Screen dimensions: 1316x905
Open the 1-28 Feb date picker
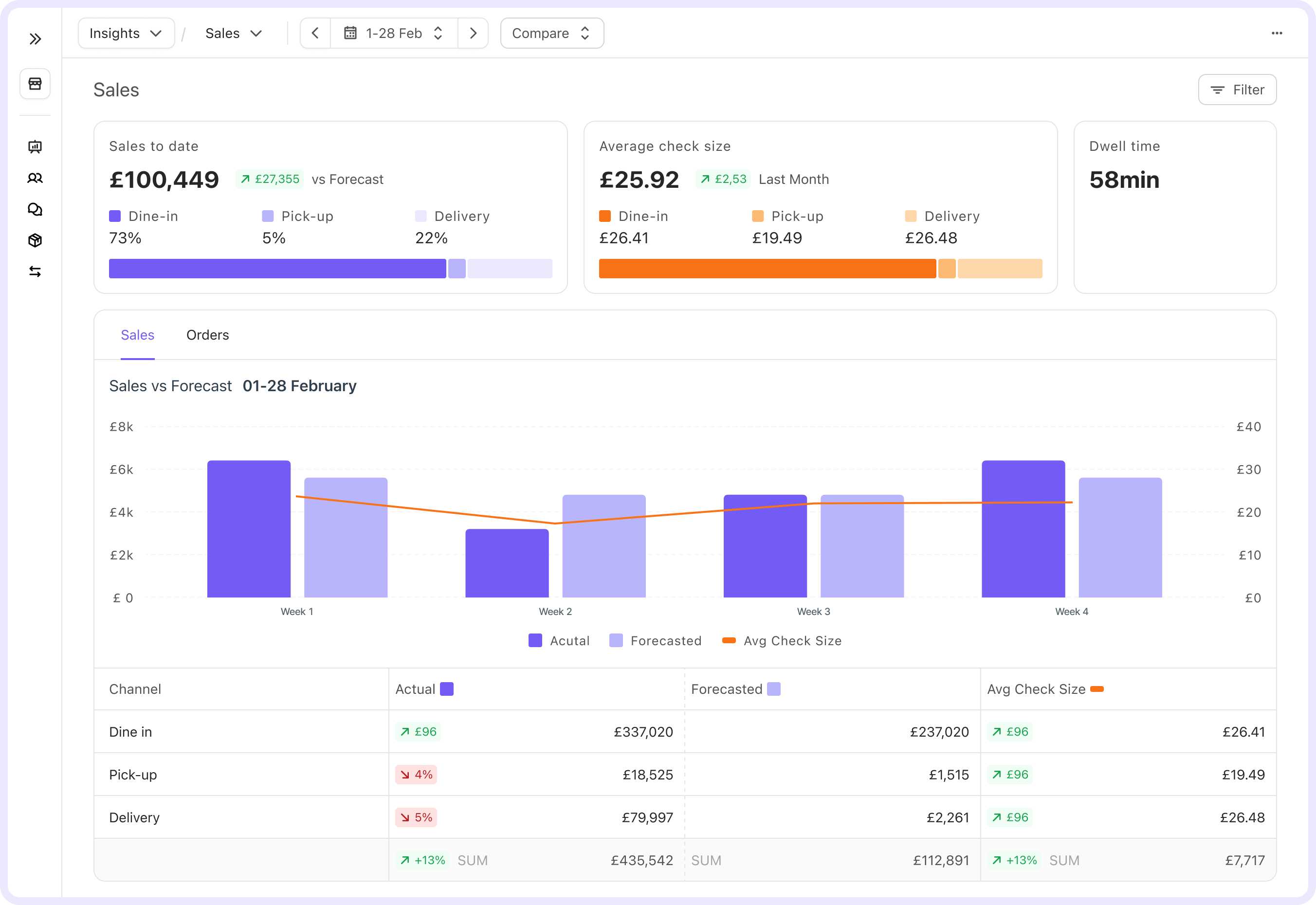394,34
